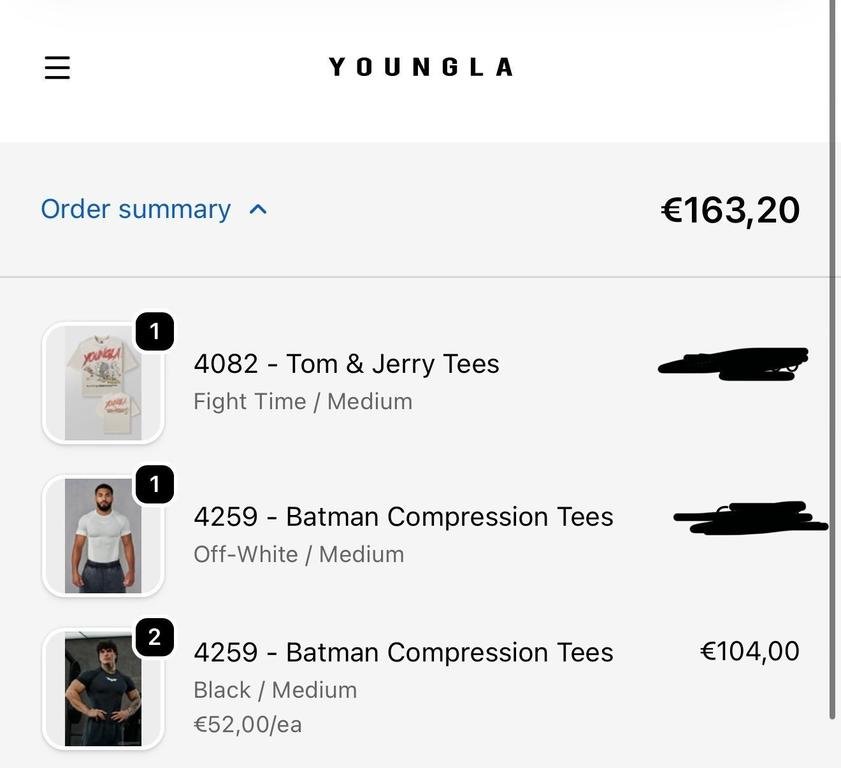
Task: Open the Black Batman tee thumbnail
Action: click(102, 689)
